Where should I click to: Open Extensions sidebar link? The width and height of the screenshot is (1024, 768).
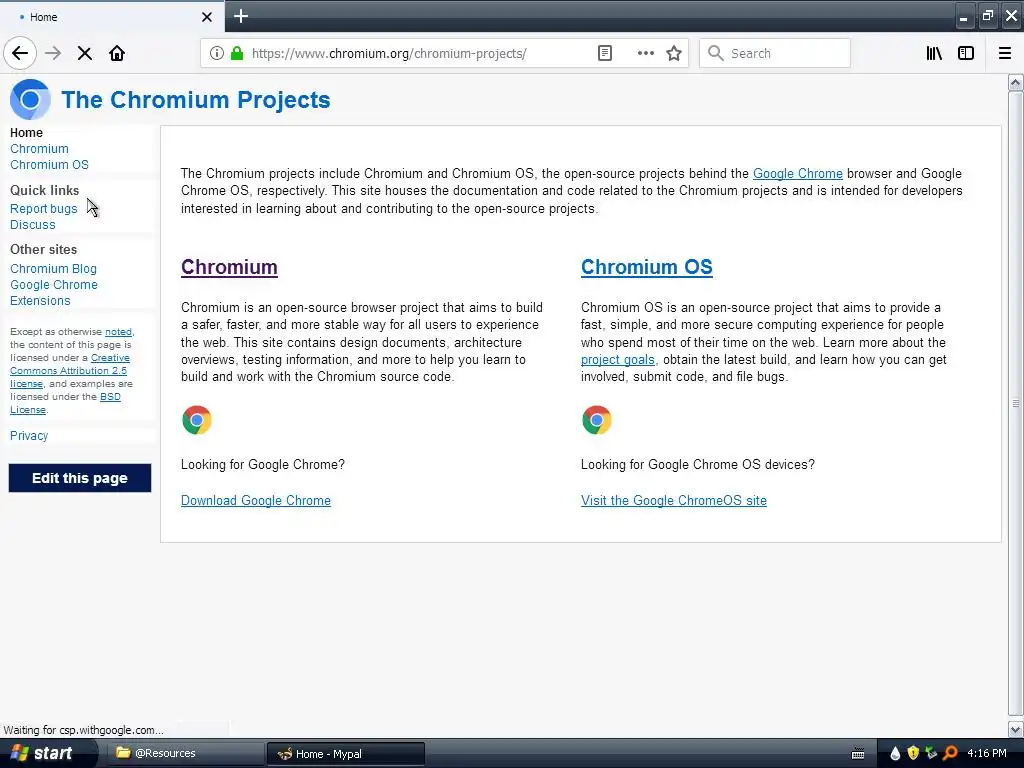pos(40,300)
